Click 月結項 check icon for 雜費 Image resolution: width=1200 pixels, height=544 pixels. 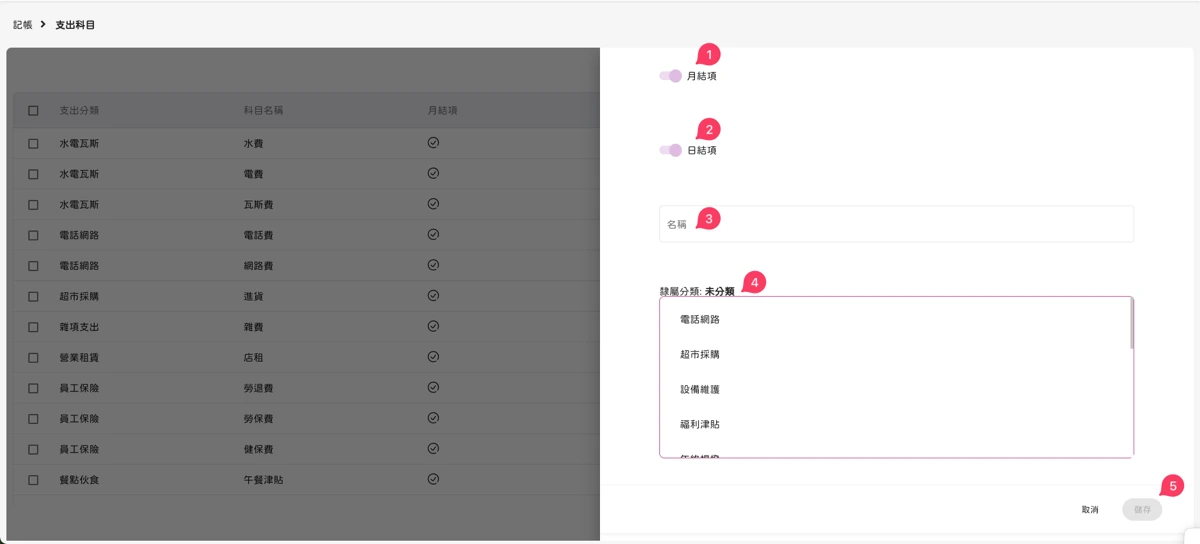tap(433, 326)
